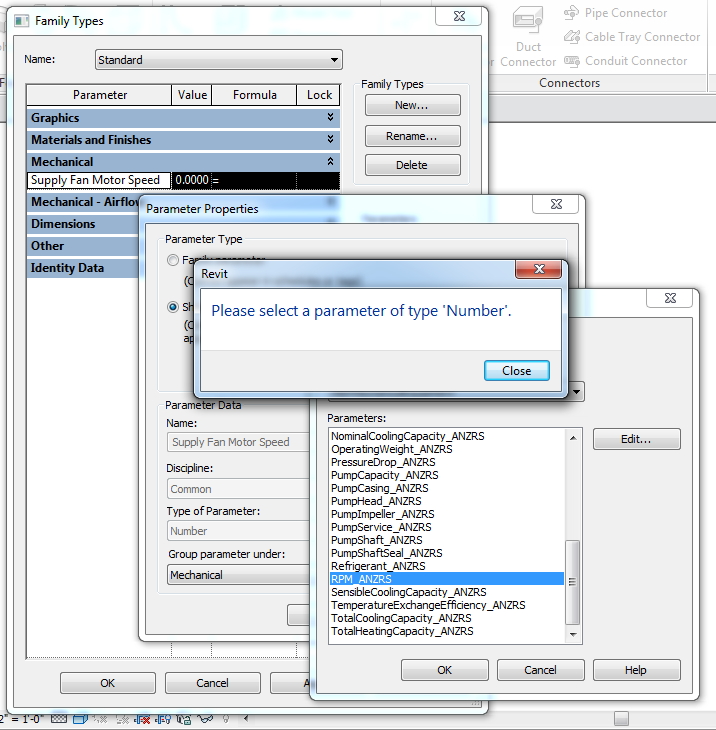Open Detail Level in view control bar

(x=59, y=719)
